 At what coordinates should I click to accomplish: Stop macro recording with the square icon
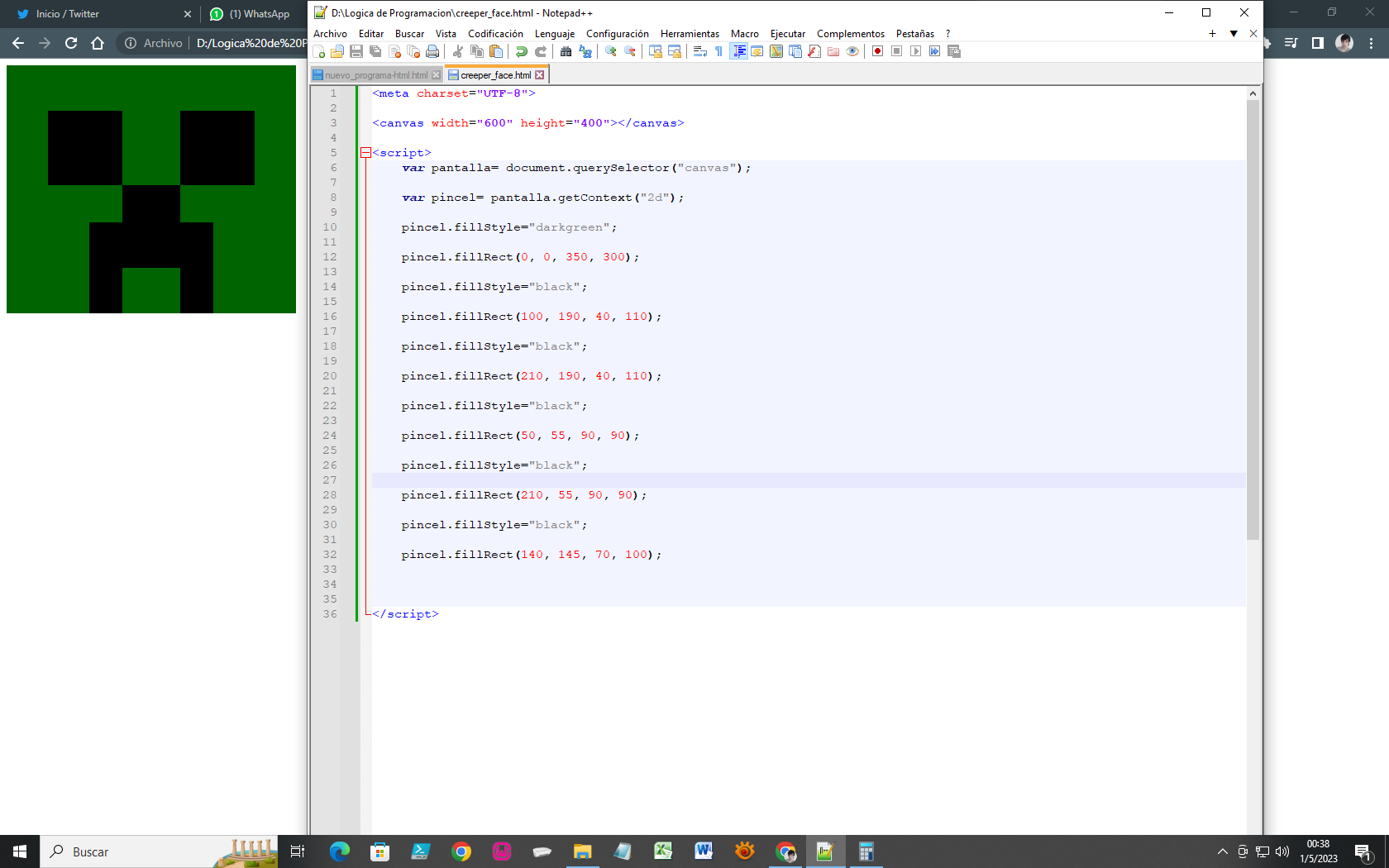(897, 51)
